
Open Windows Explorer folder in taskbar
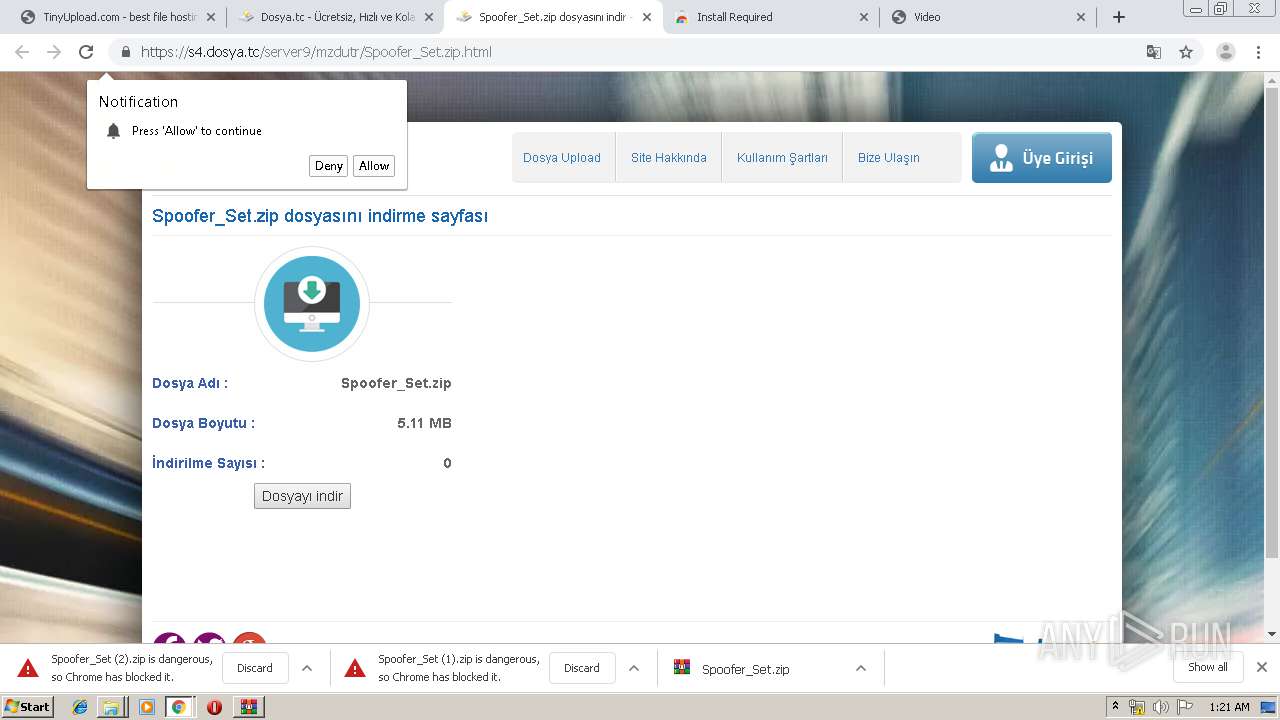click(x=112, y=707)
